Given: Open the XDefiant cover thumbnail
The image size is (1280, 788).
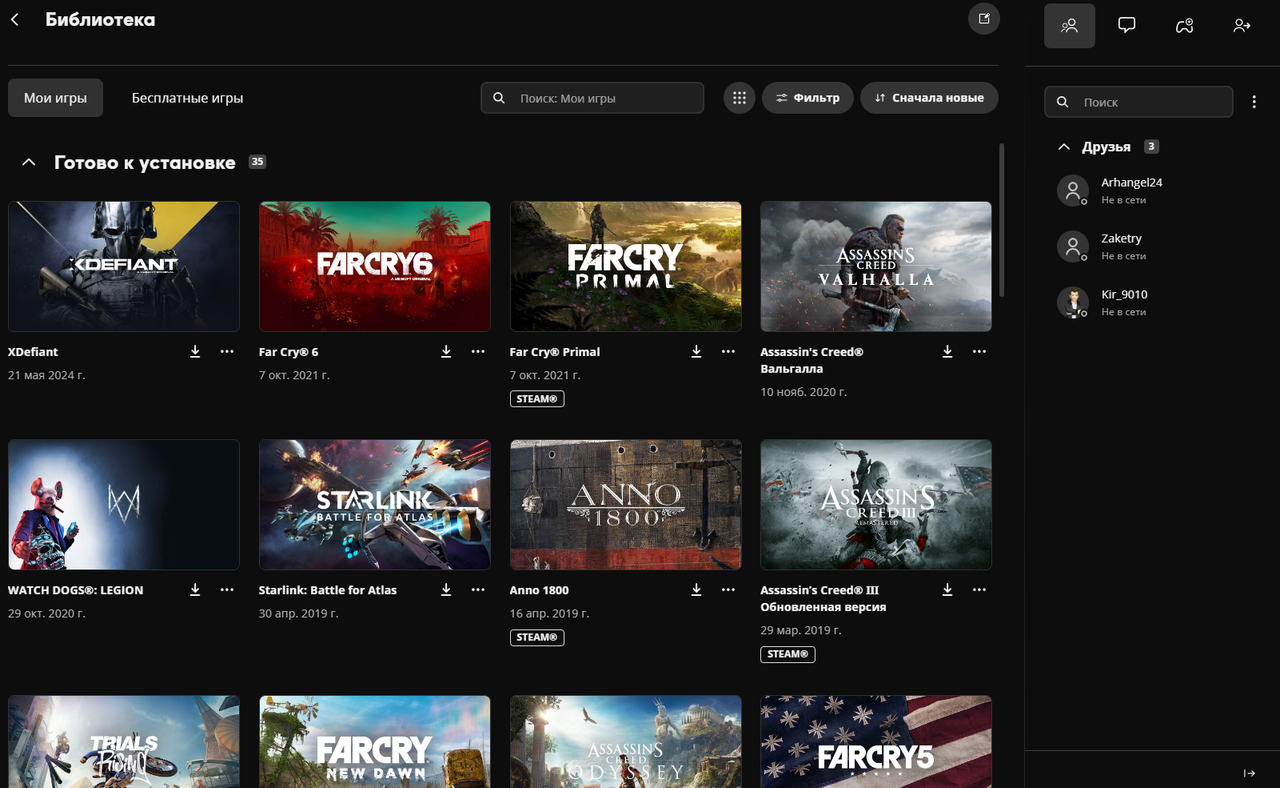Looking at the screenshot, I should 124,266.
